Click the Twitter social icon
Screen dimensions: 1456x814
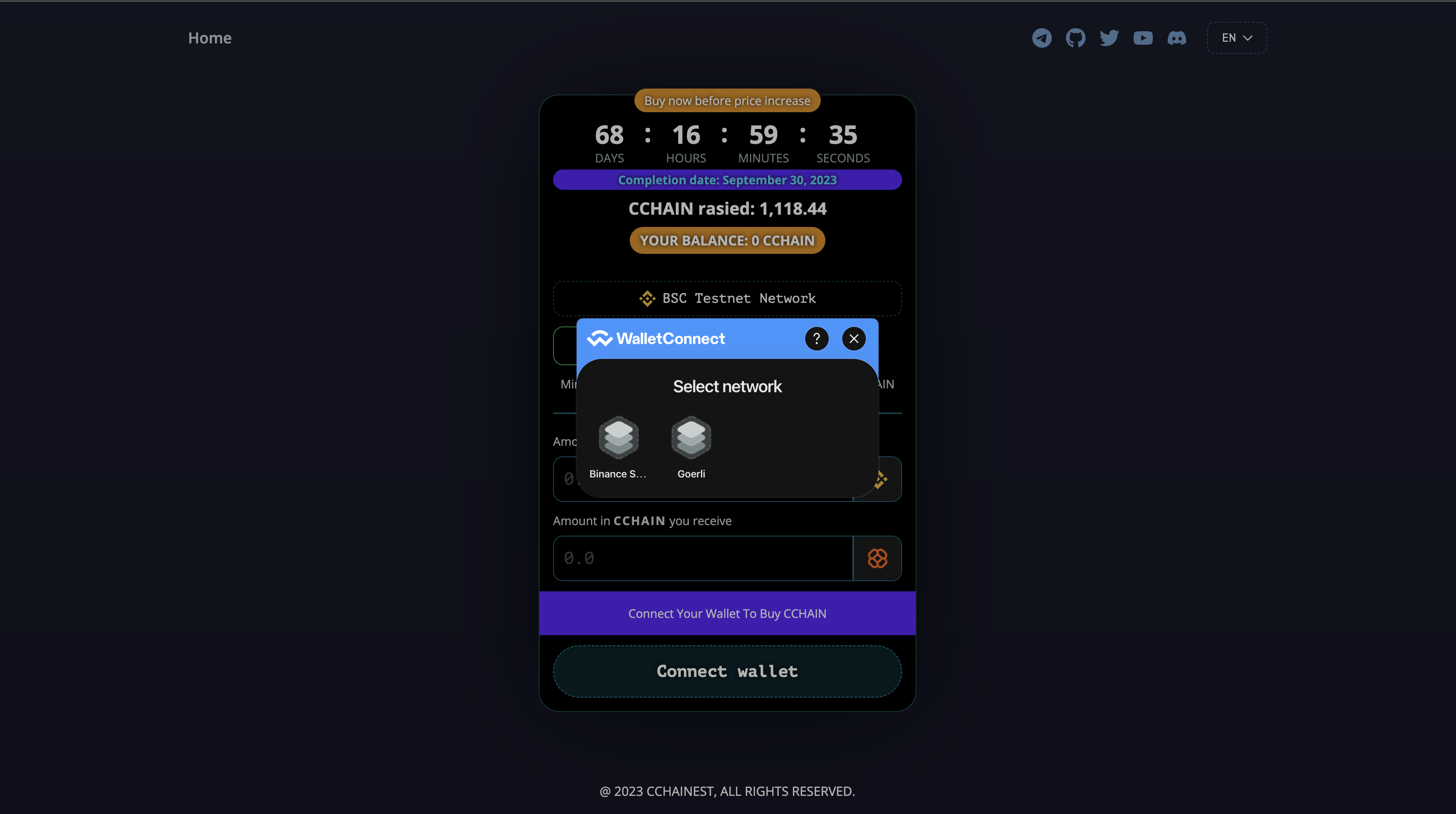(x=1109, y=38)
